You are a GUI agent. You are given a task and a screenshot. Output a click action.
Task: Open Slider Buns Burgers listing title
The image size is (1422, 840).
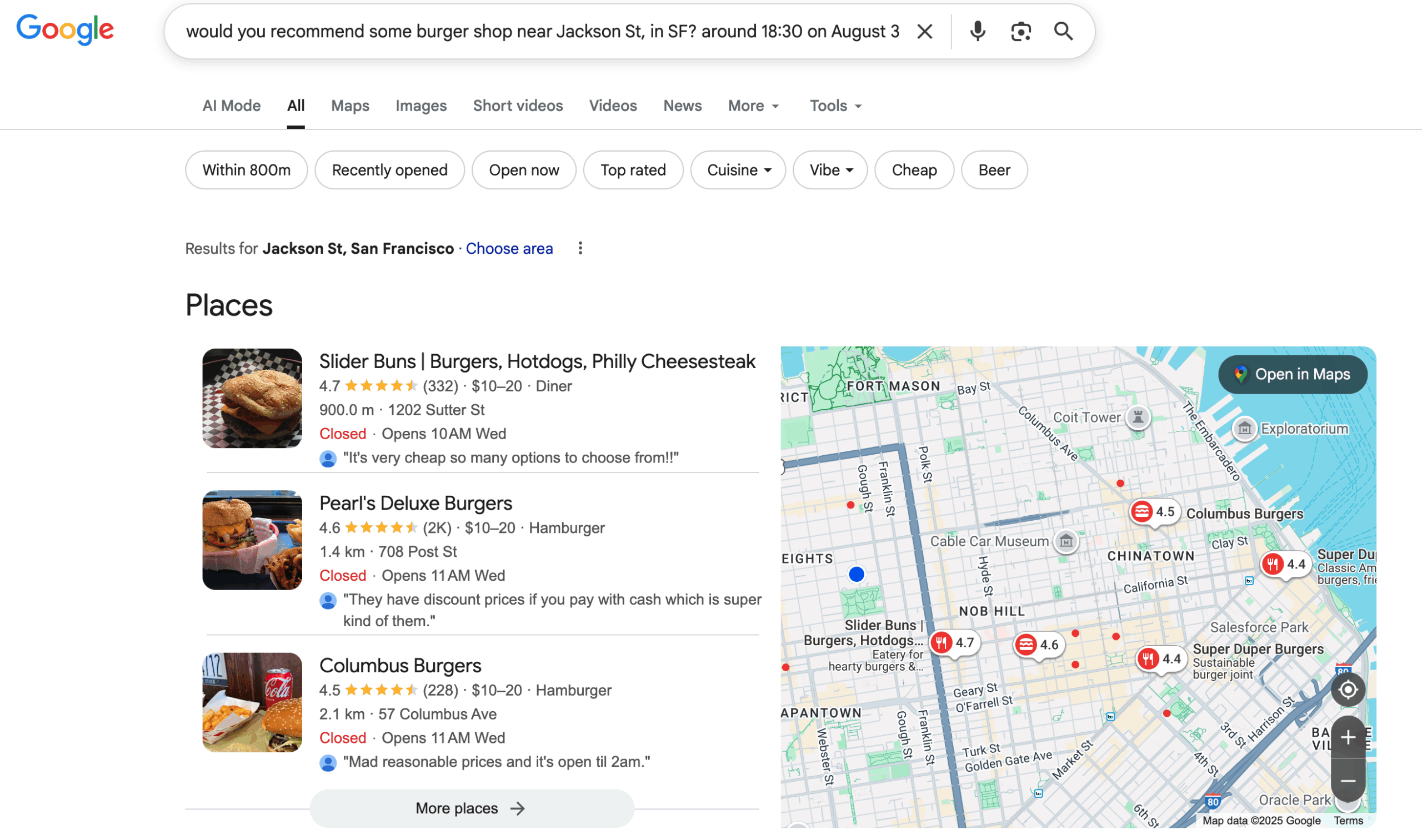tap(537, 361)
